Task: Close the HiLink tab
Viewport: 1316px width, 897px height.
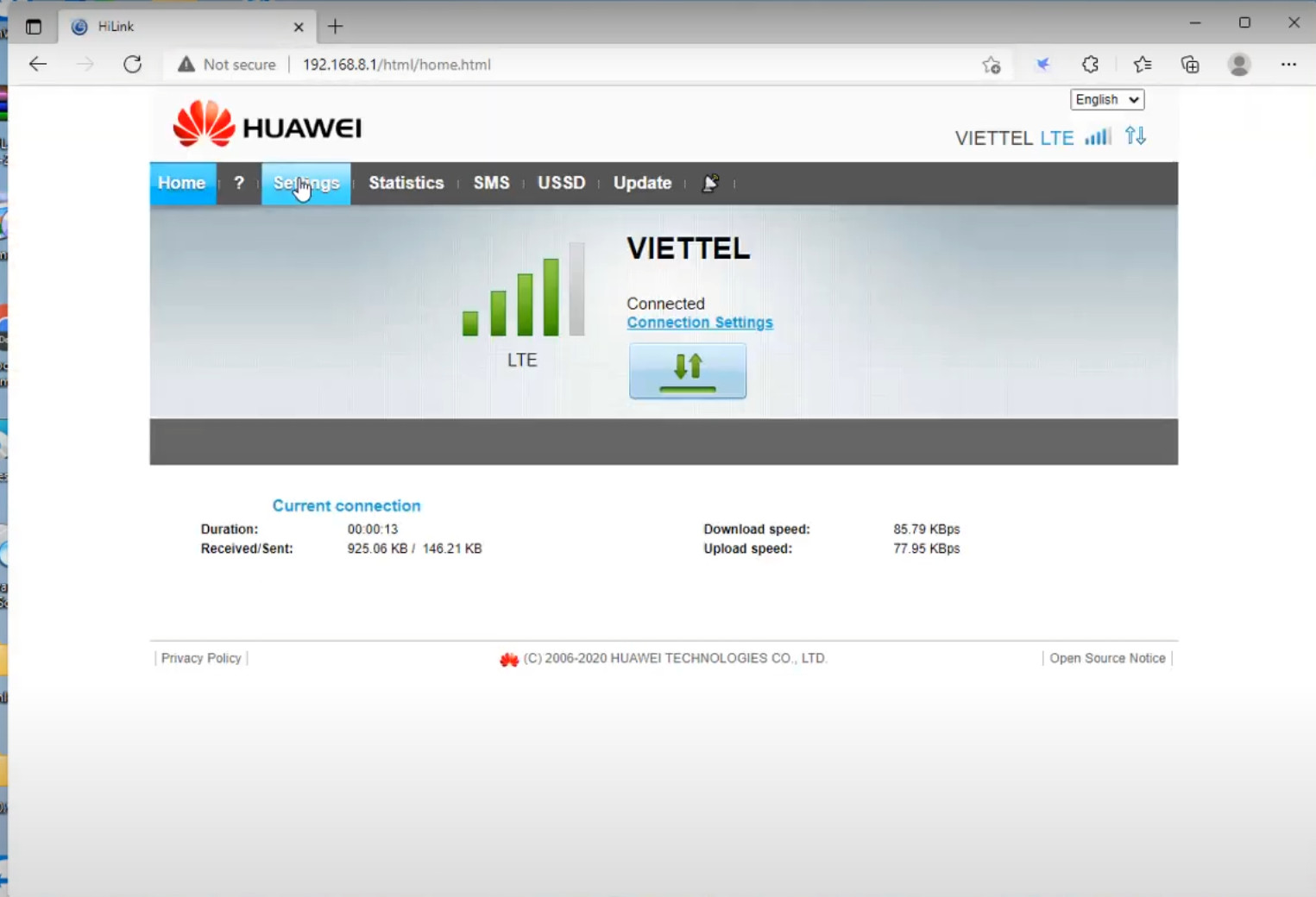Action: click(x=299, y=27)
